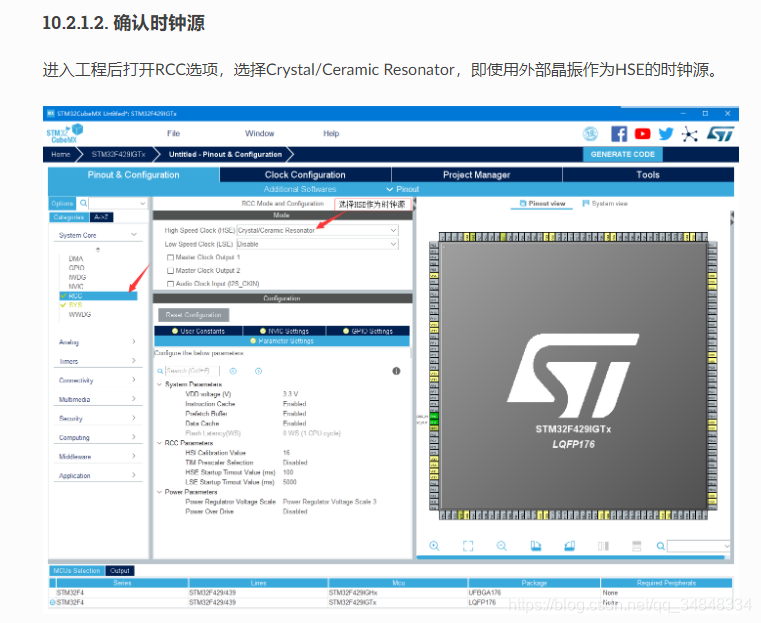Screen dimensions: 761x623
Task: Click the fit-to-screen icon below chip view
Action: [x=468, y=546]
